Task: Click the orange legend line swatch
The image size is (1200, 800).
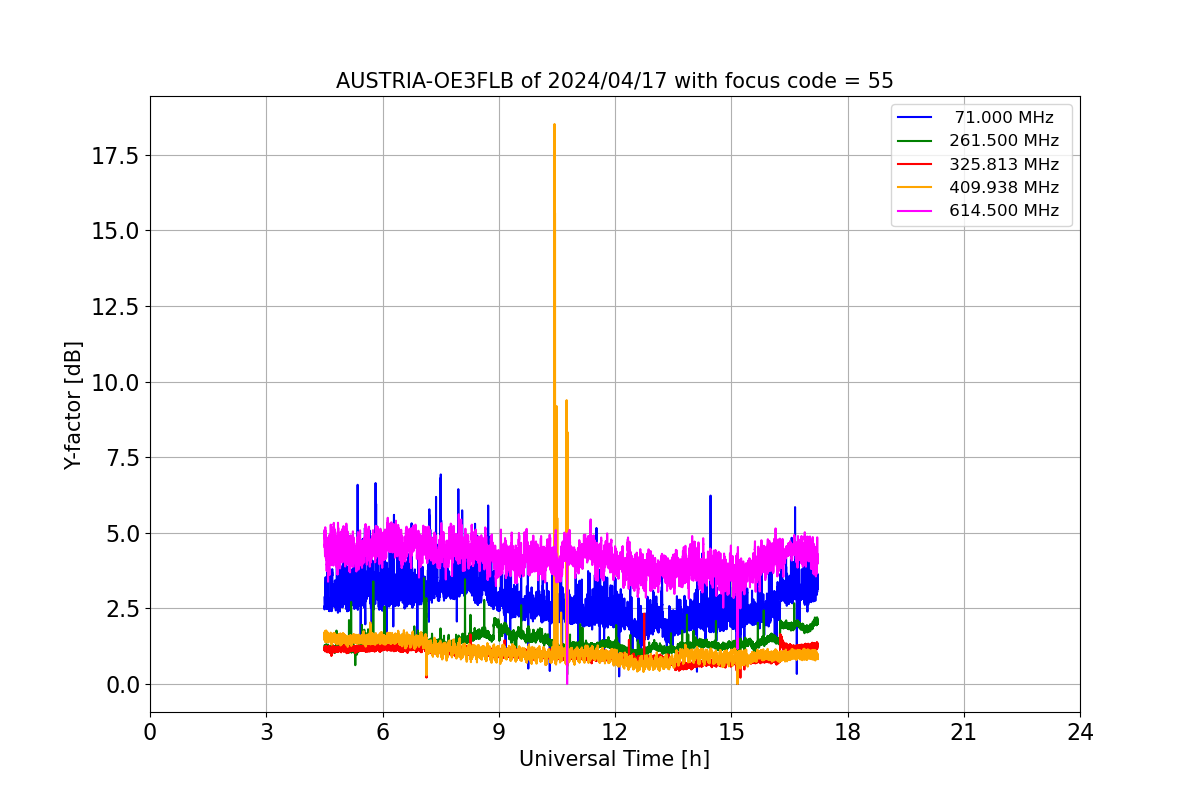Action: [915, 187]
